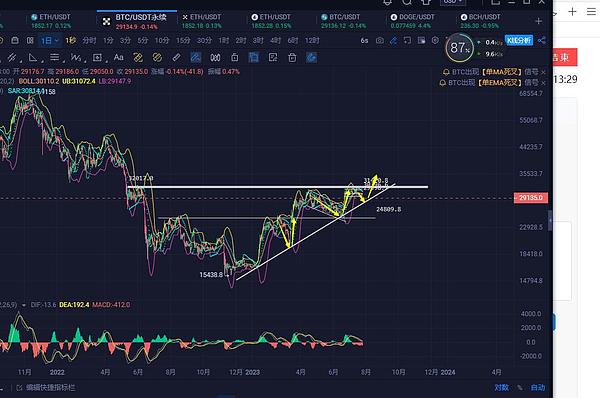Click the calendar icon left of 1日
600x398 pixels.
[x=15, y=41]
